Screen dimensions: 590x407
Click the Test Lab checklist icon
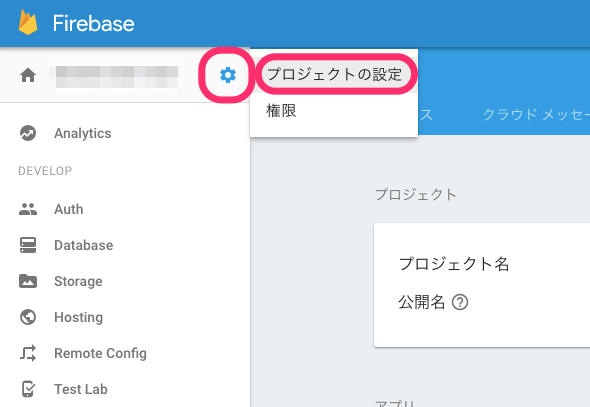tap(28, 389)
